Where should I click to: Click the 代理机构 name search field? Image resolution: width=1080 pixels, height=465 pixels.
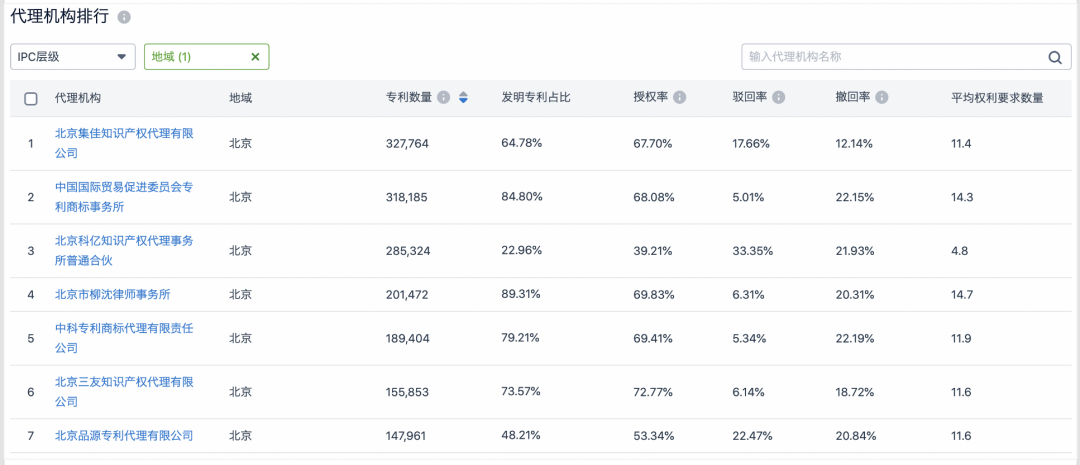pyautogui.click(x=890, y=57)
